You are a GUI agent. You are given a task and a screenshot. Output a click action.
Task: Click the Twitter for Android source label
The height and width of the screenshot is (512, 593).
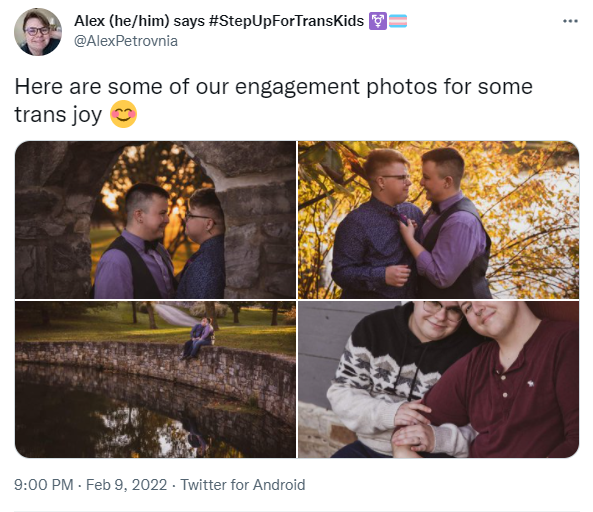243,485
